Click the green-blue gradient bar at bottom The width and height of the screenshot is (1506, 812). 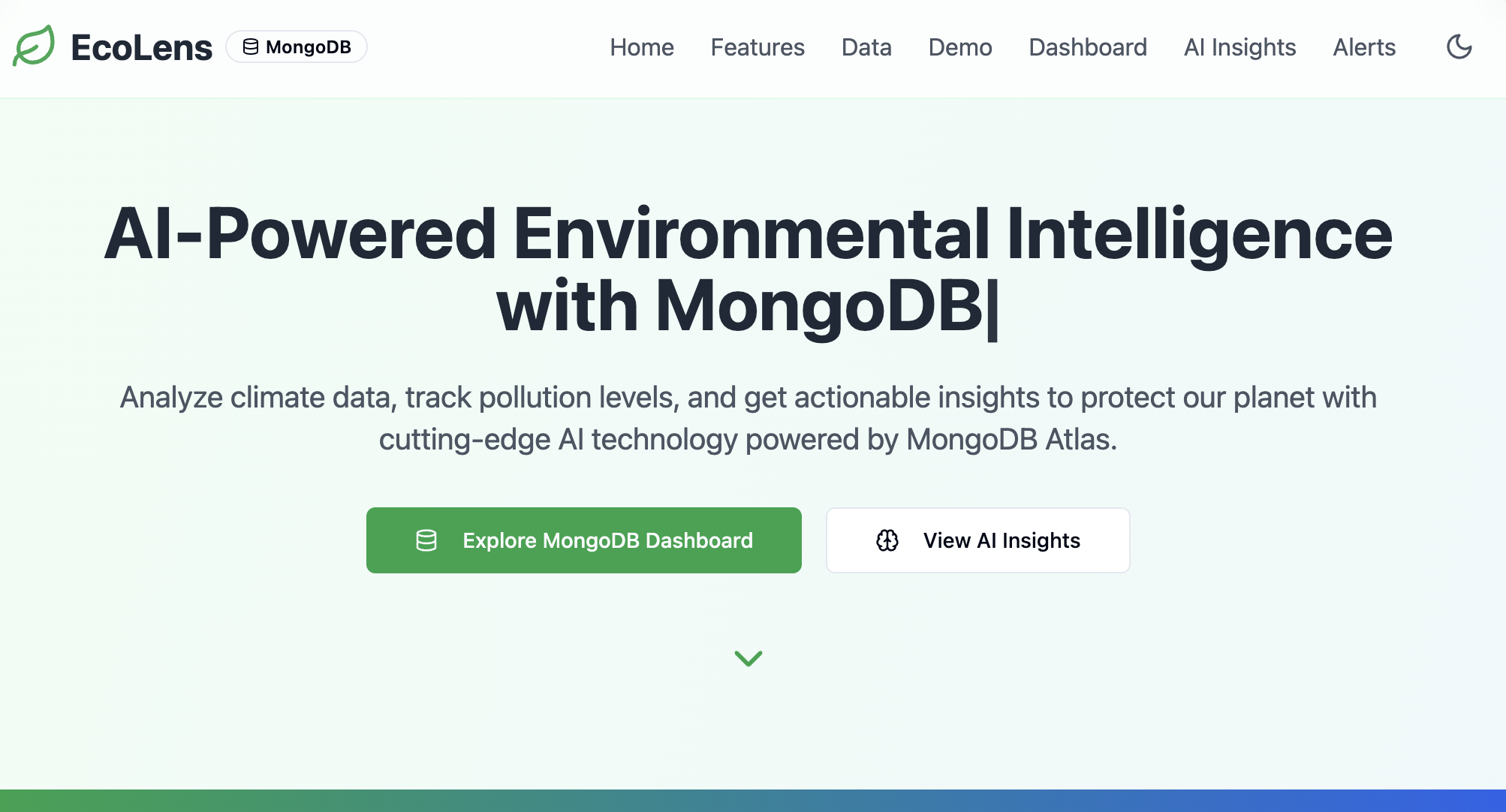tap(752, 800)
